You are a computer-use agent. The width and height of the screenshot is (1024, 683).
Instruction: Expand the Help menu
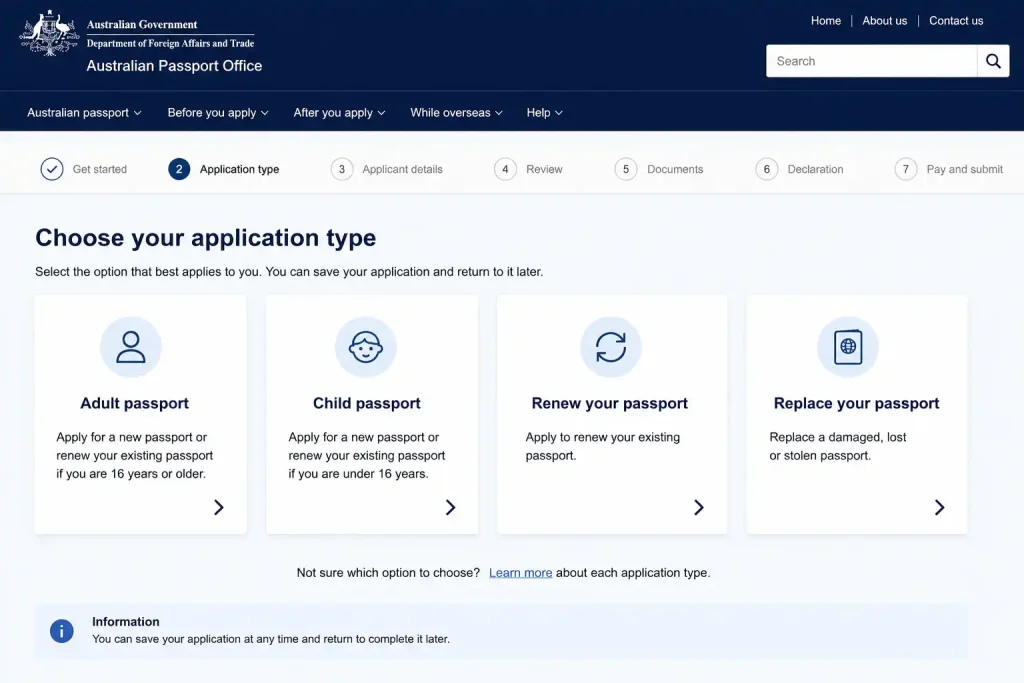pyautogui.click(x=545, y=112)
